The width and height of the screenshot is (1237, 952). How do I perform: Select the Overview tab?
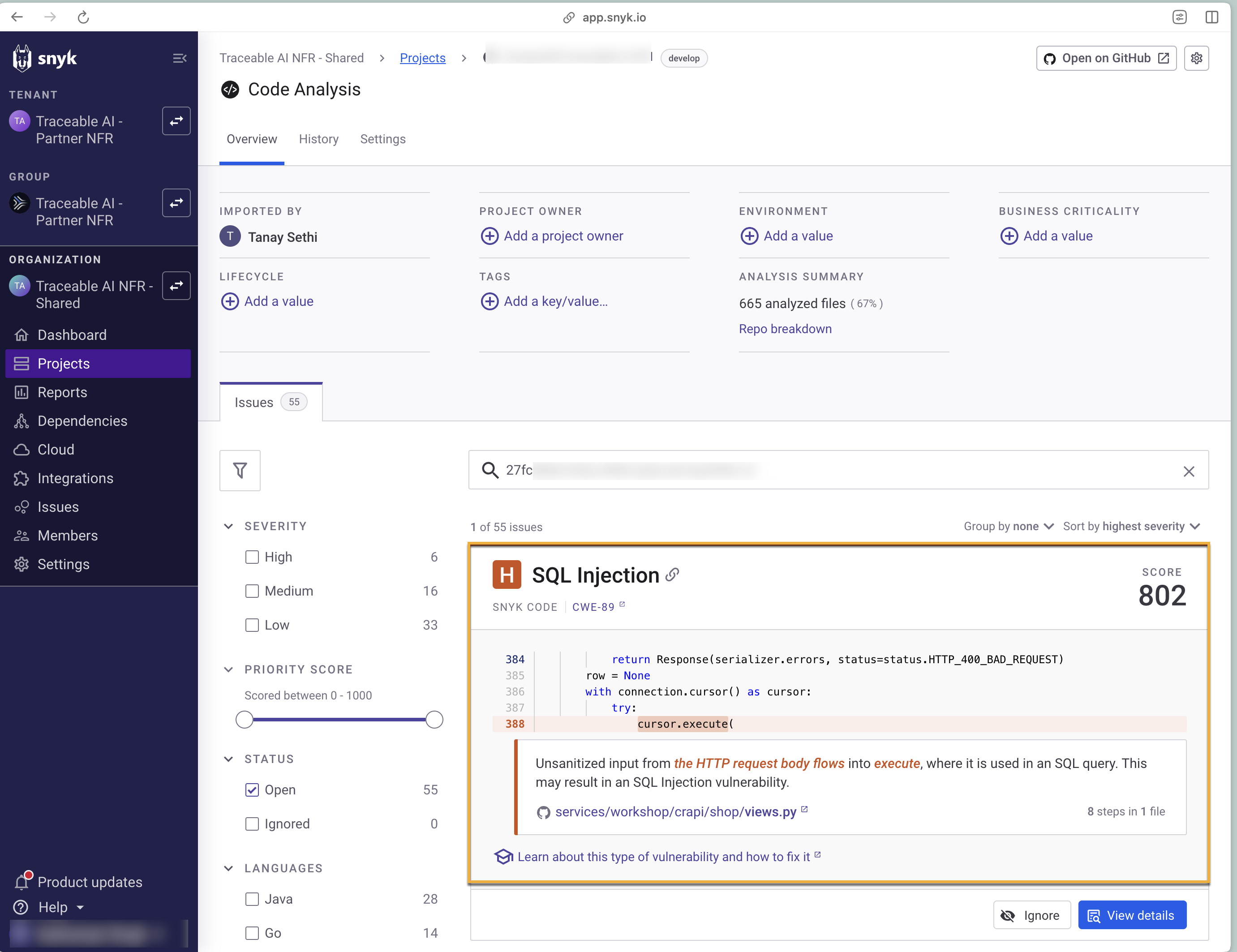(252, 139)
